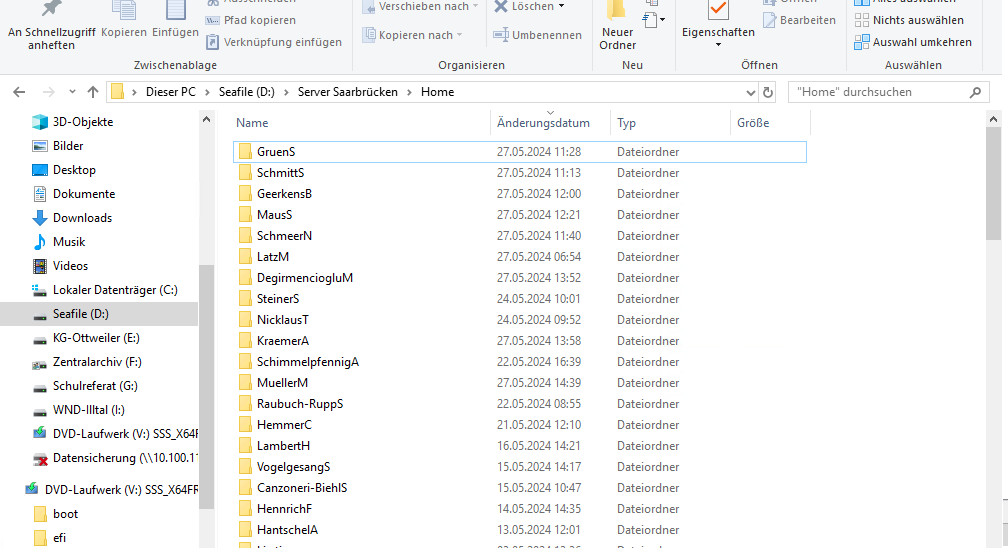Sort by Änderungsdatum column header
The image size is (1008, 548).
[550, 123]
